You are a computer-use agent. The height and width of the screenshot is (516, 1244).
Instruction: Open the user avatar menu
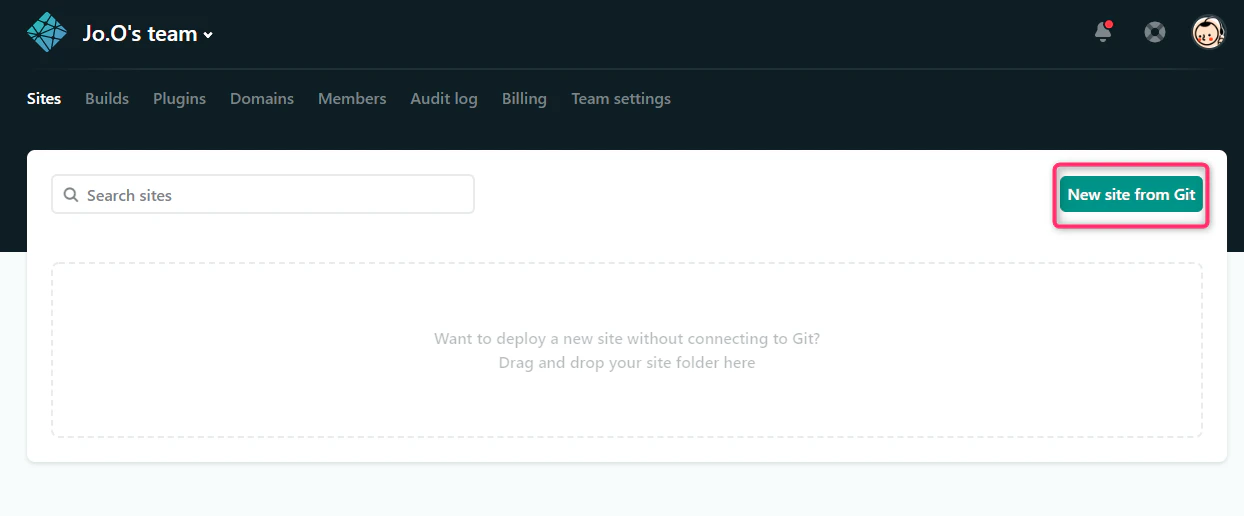pyautogui.click(x=1209, y=32)
